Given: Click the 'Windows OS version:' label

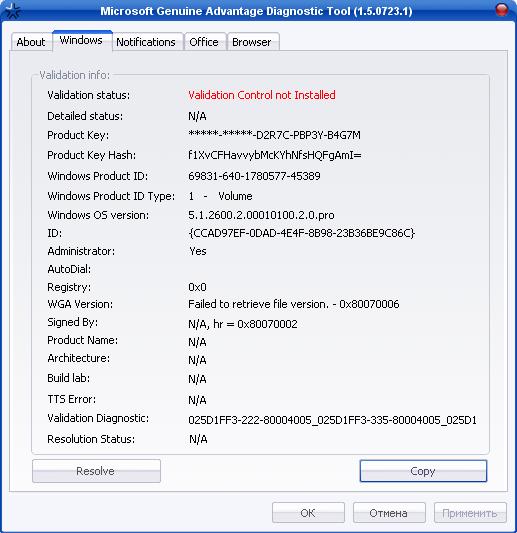Looking at the screenshot, I should (98, 215).
